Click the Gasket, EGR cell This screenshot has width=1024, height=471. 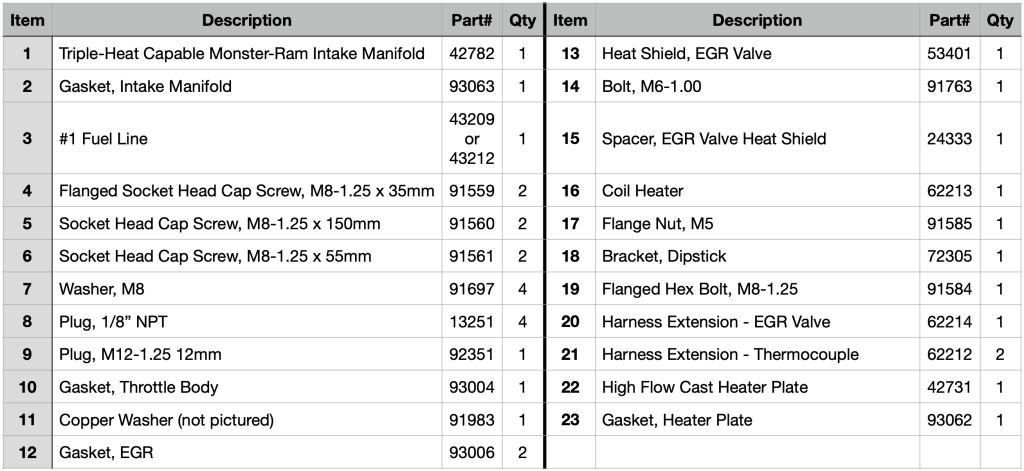pyautogui.click(x=247, y=452)
